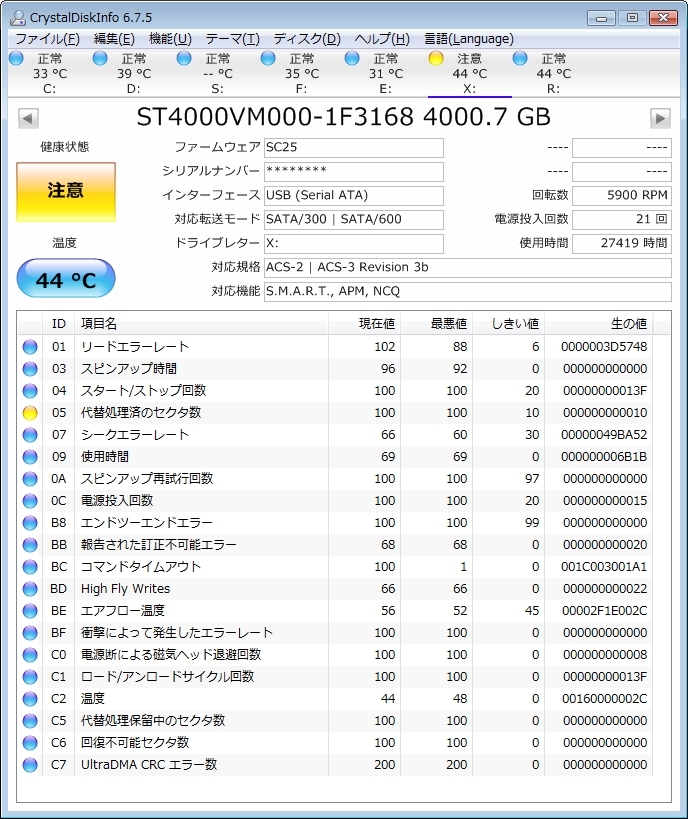Viewport: 688px width, 819px height.
Task: Select the D: drive status icon
Action: [100, 58]
